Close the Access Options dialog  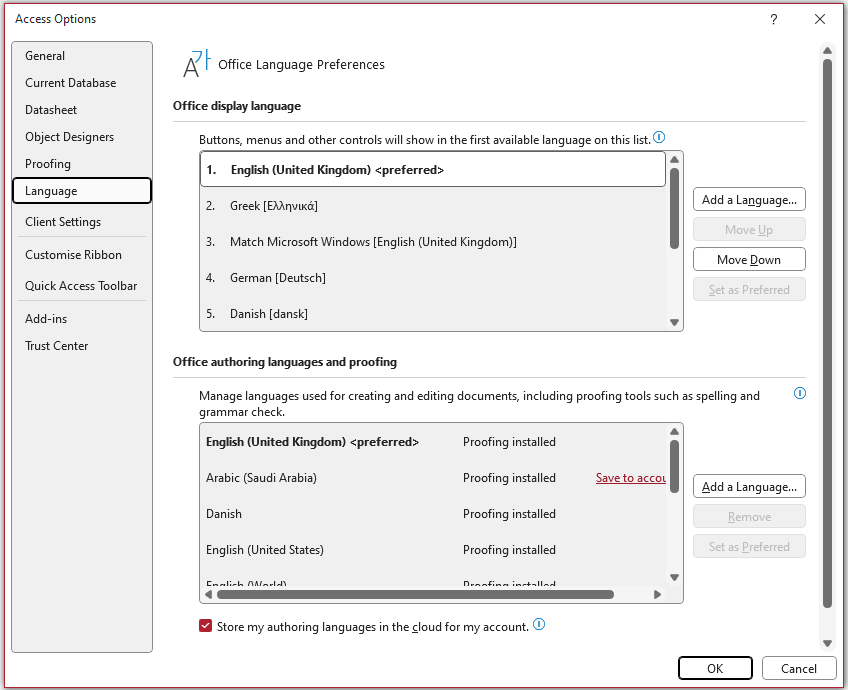click(820, 19)
